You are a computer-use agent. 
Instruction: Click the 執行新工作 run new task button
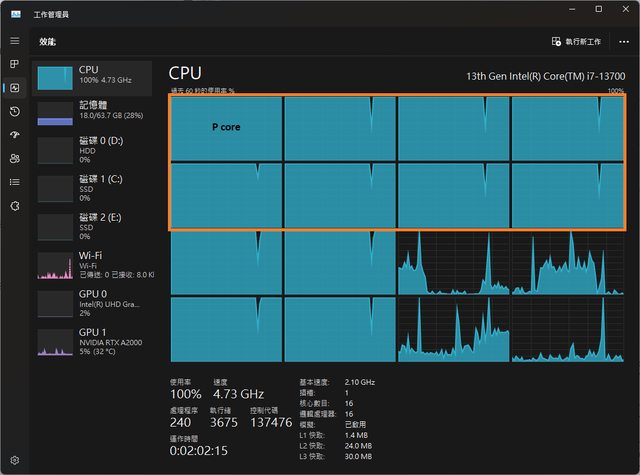coord(576,42)
